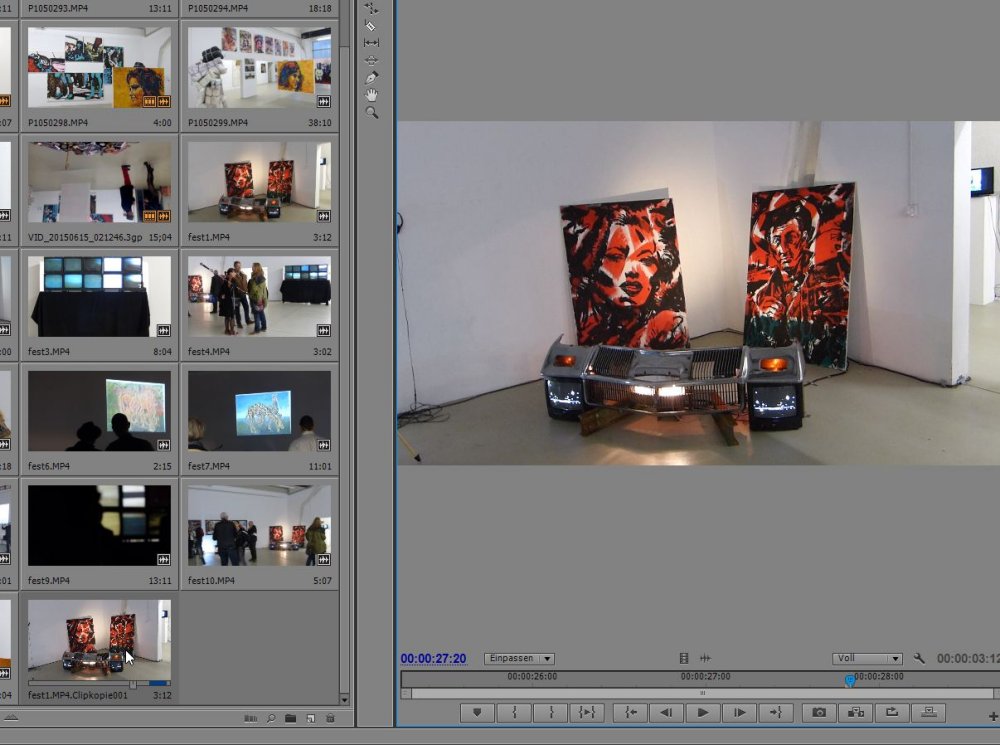Click the project panel scroll down arrow
This screenshot has height=745, width=1000.
coord(344,700)
